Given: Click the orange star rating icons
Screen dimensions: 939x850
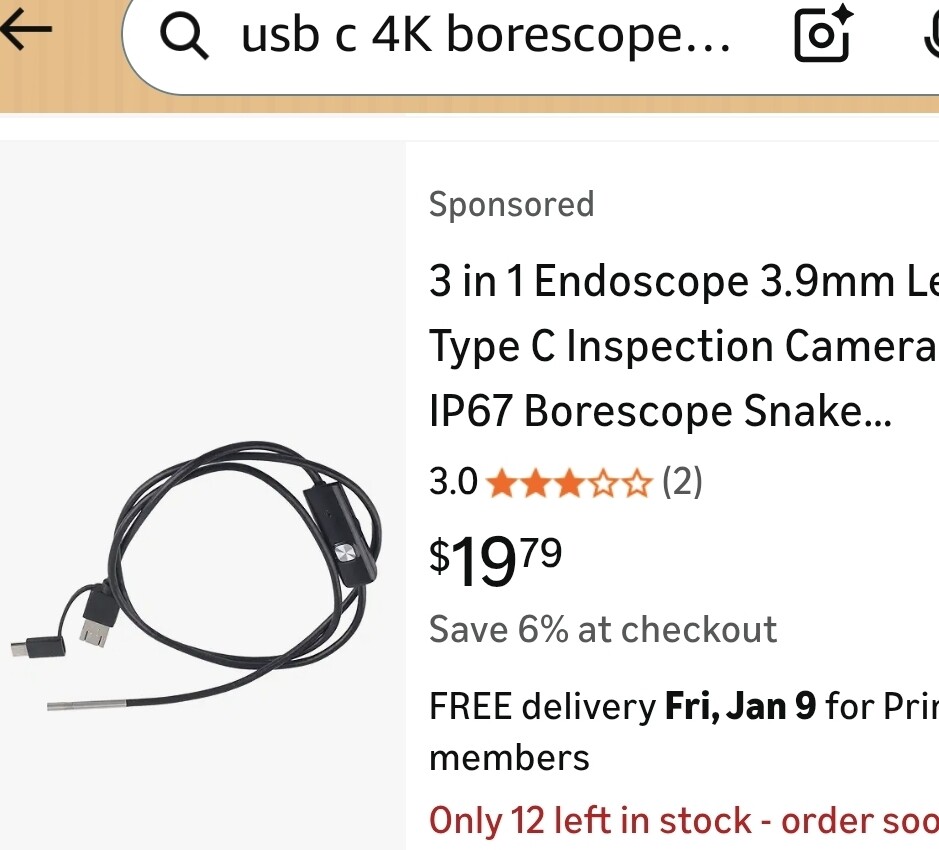Looking at the screenshot, I should tap(568, 485).
